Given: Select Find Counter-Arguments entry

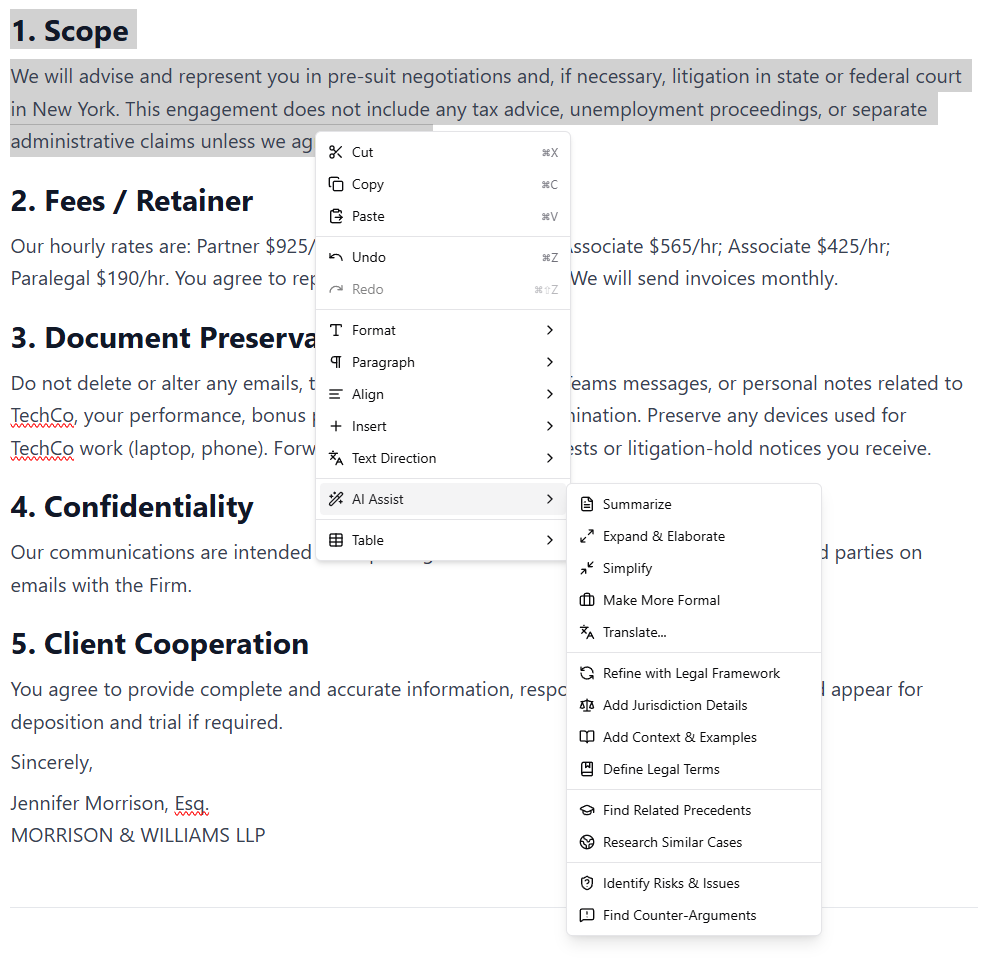Looking at the screenshot, I should click(x=679, y=915).
